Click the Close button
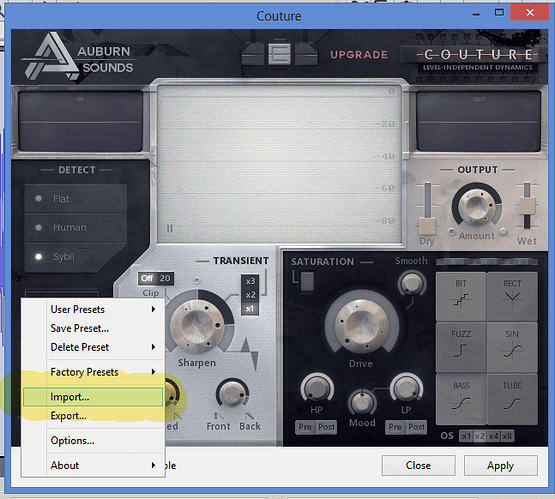The height and width of the screenshot is (499, 555). [418, 465]
